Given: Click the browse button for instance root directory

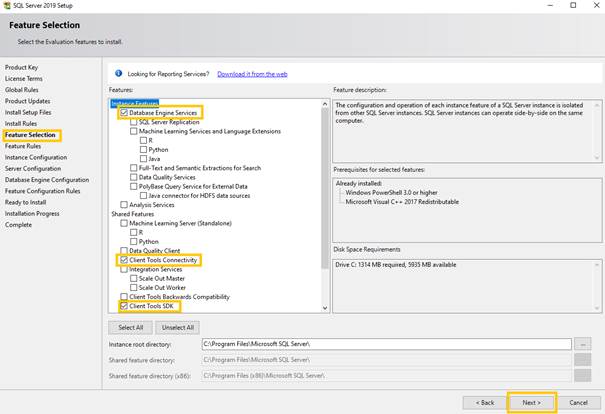Looking at the screenshot, I should (x=583, y=344).
